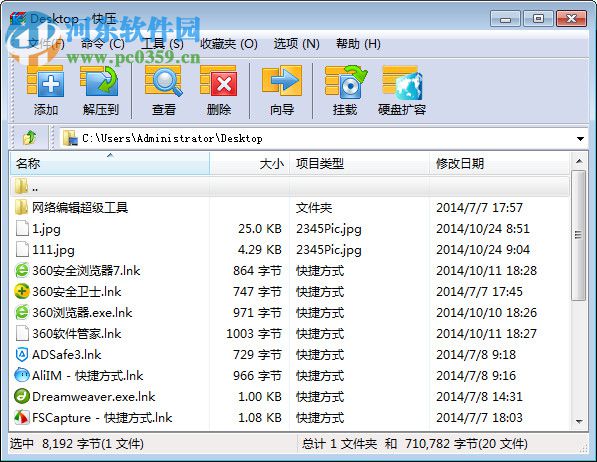Viewport: 597px width, 462px height.
Task: Click the size value 1.08 KB
Action: point(260,417)
